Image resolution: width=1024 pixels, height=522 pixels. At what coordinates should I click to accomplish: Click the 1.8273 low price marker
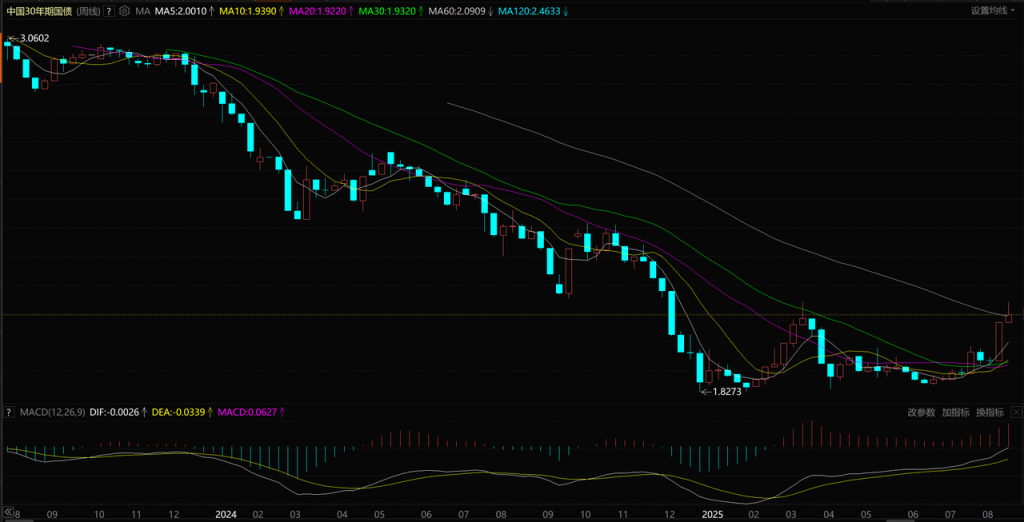coord(724,392)
